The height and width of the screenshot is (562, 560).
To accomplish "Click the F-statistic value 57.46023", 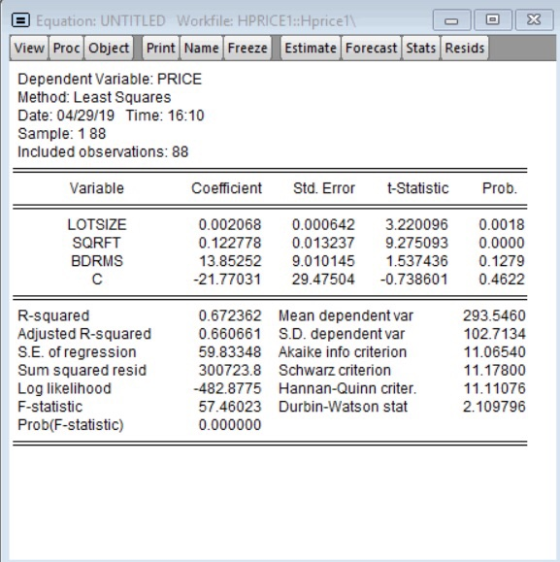I will click(x=230, y=407).
